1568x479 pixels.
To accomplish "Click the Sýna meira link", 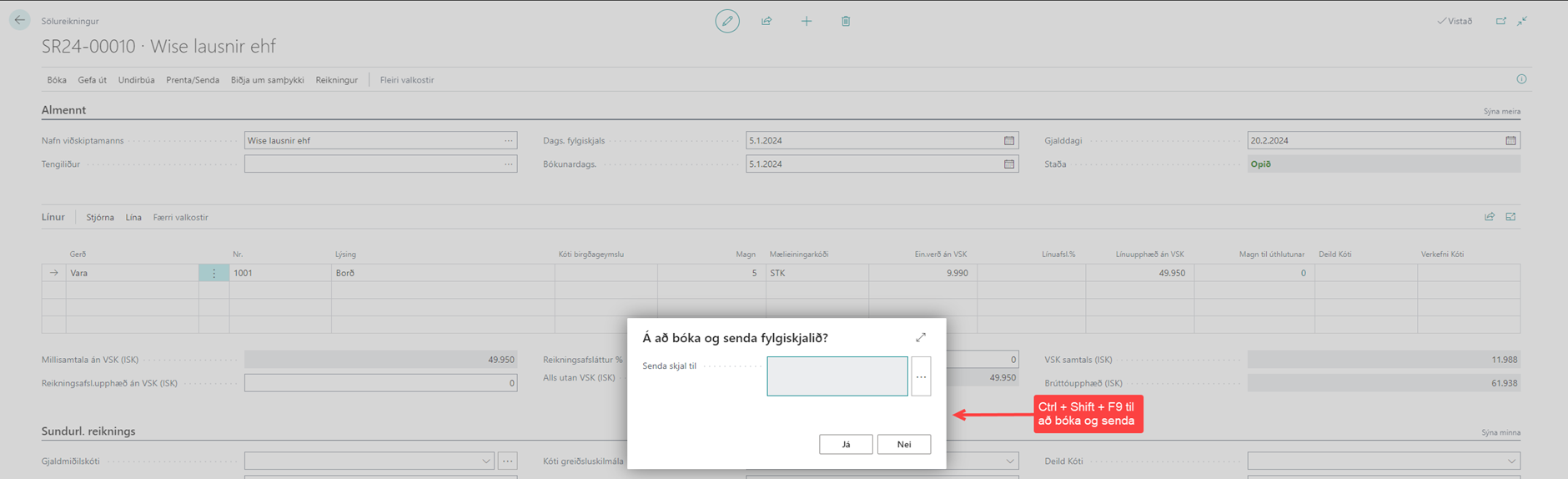I will tap(1501, 111).
